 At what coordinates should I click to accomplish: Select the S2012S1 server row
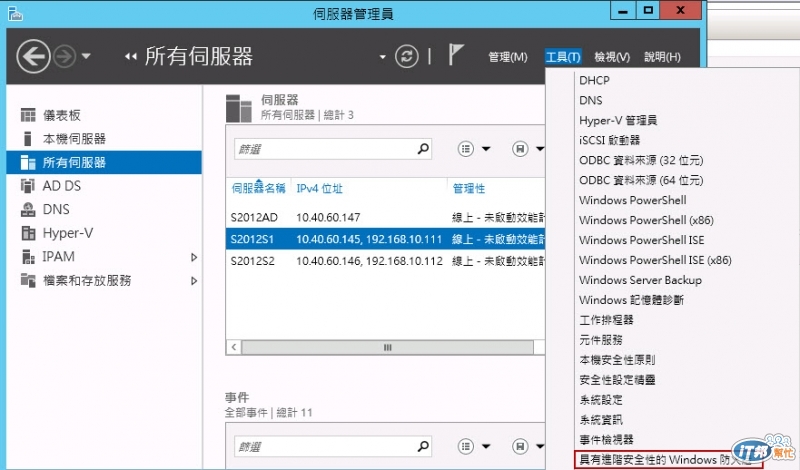pyautogui.click(x=385, y=239)
